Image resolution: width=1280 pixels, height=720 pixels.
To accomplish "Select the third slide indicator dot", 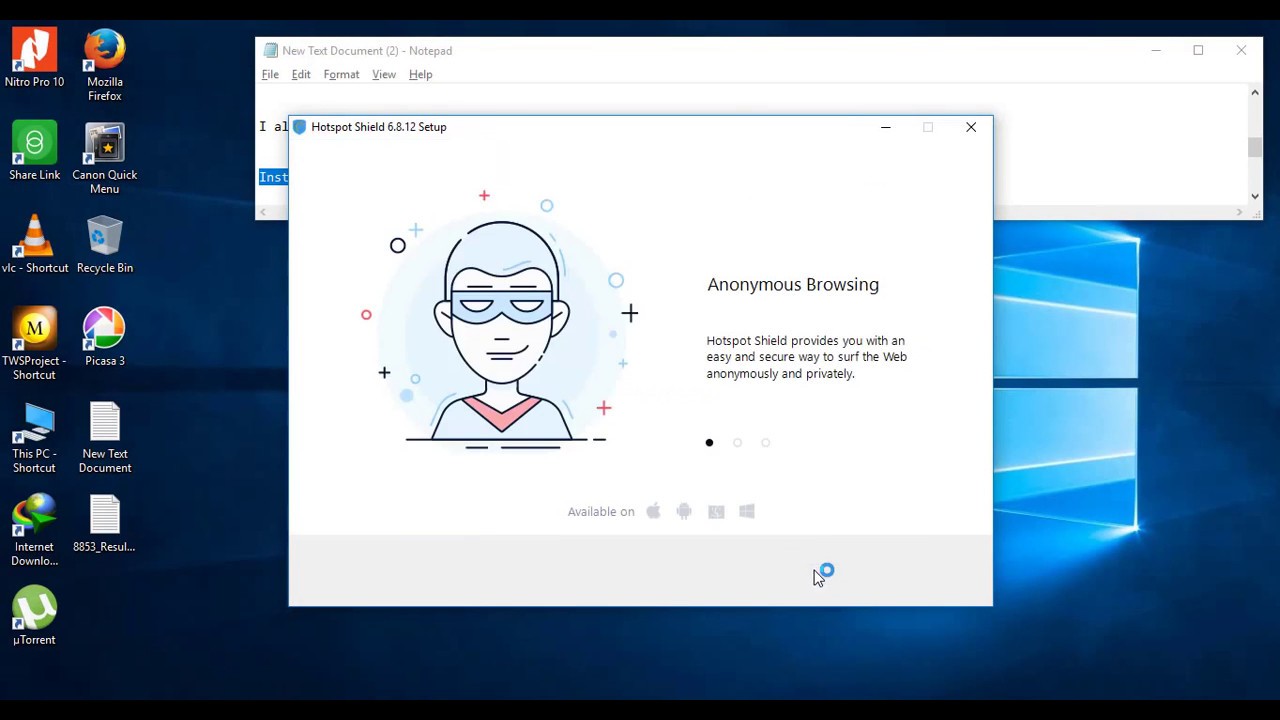I will tap(765, 443).
